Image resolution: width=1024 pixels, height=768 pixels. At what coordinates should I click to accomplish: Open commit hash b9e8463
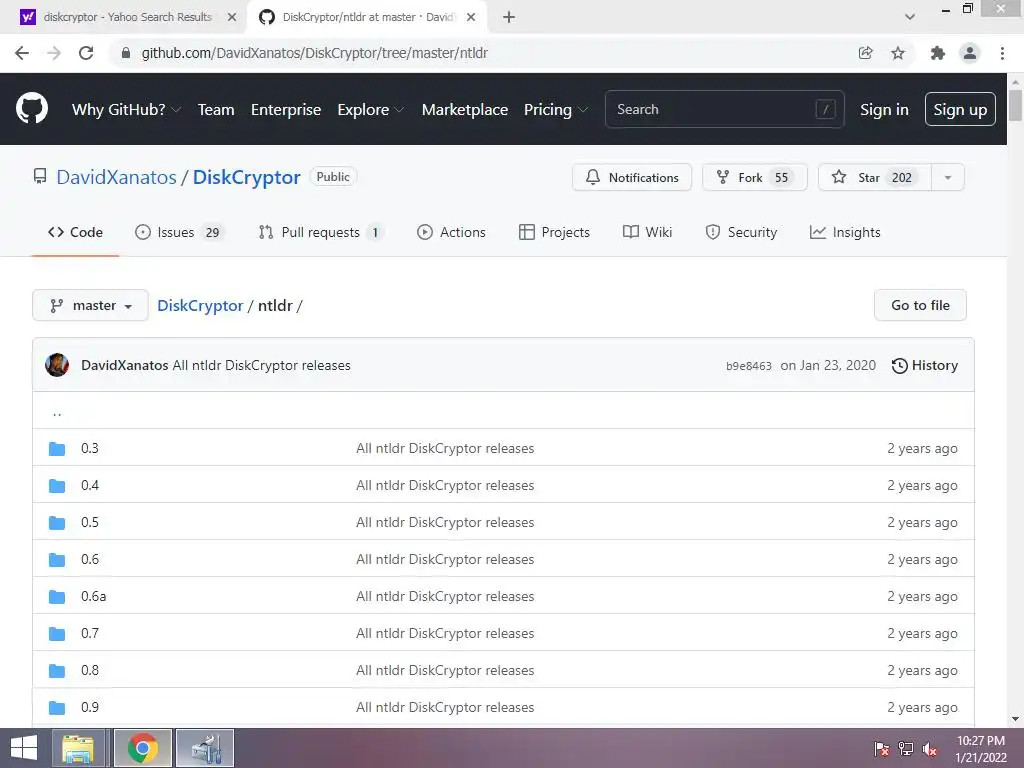pos(748,366)
